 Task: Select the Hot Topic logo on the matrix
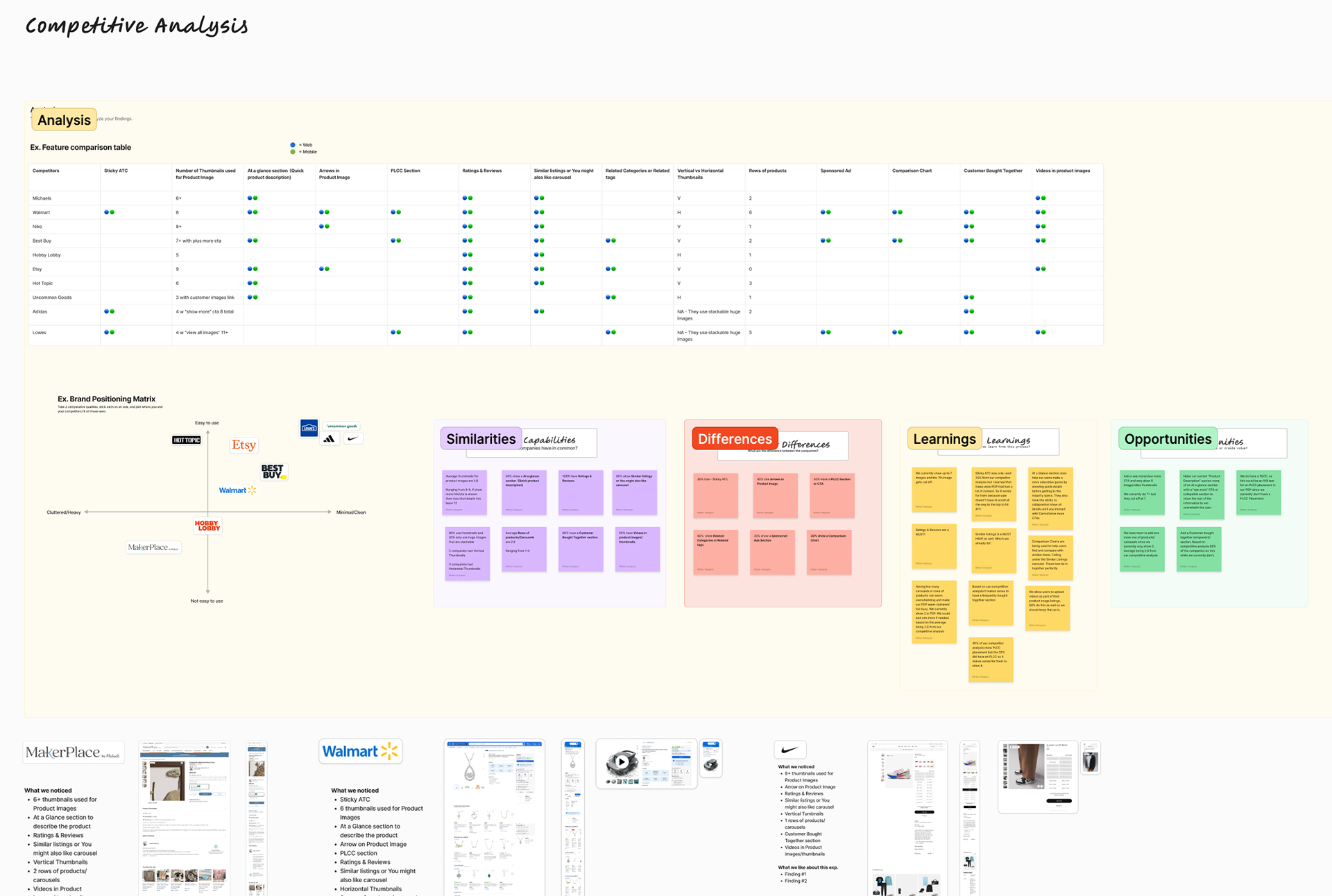click(x=186, y=440)
